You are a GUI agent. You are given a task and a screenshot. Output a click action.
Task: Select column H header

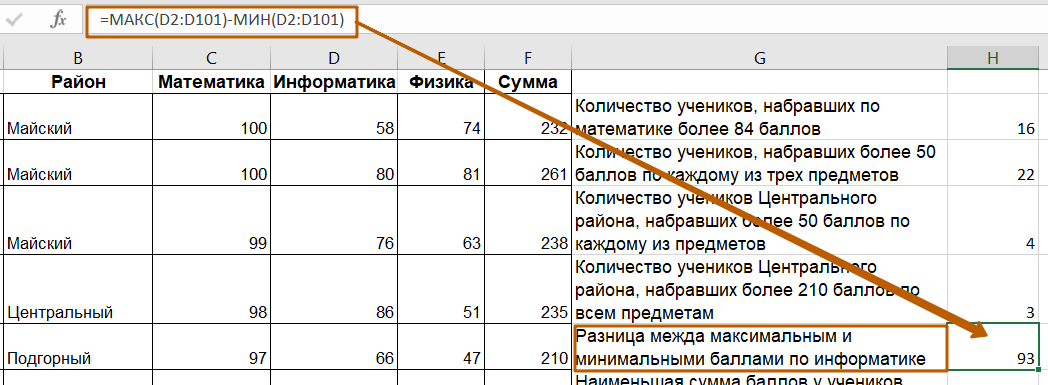994,58
